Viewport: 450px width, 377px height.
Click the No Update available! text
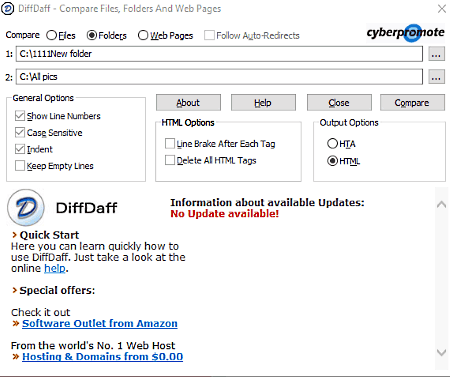(224, 214)
